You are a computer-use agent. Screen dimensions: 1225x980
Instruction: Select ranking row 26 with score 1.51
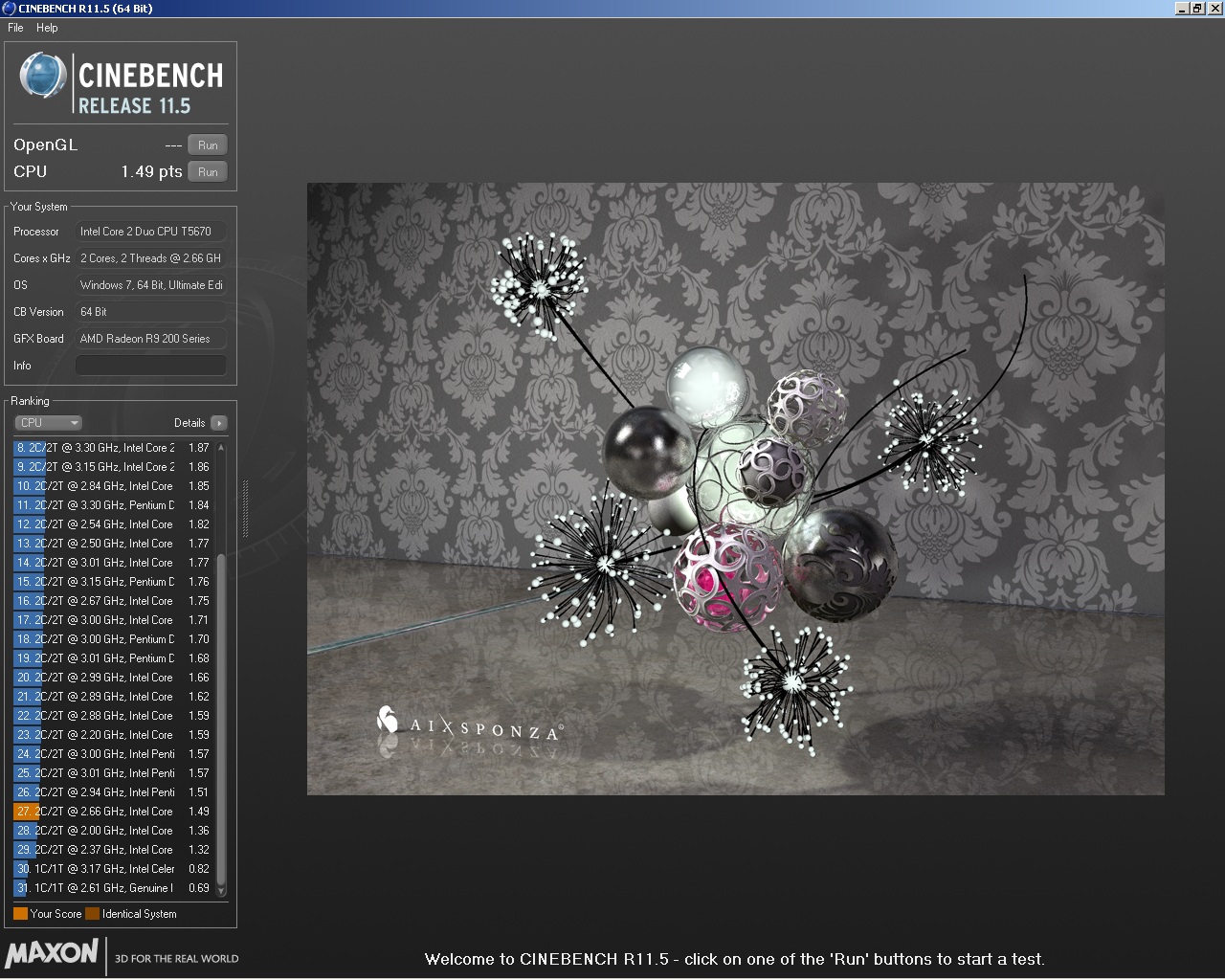click(x=113, y=792)
